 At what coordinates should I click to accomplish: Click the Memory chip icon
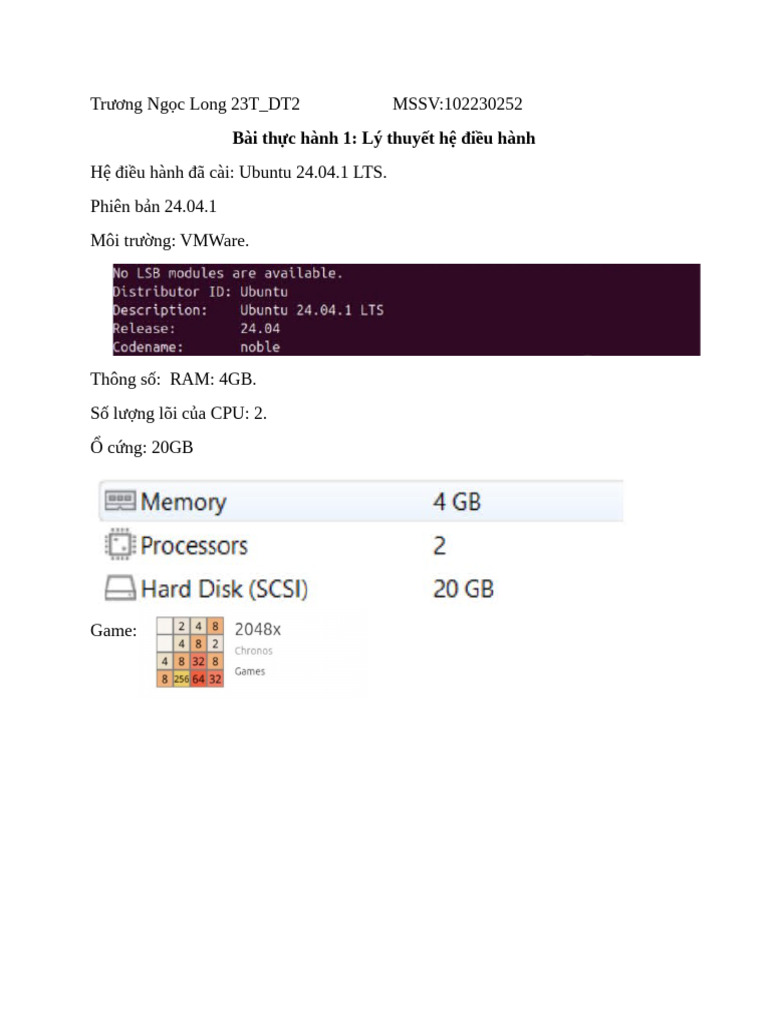[x=119, y=501]
